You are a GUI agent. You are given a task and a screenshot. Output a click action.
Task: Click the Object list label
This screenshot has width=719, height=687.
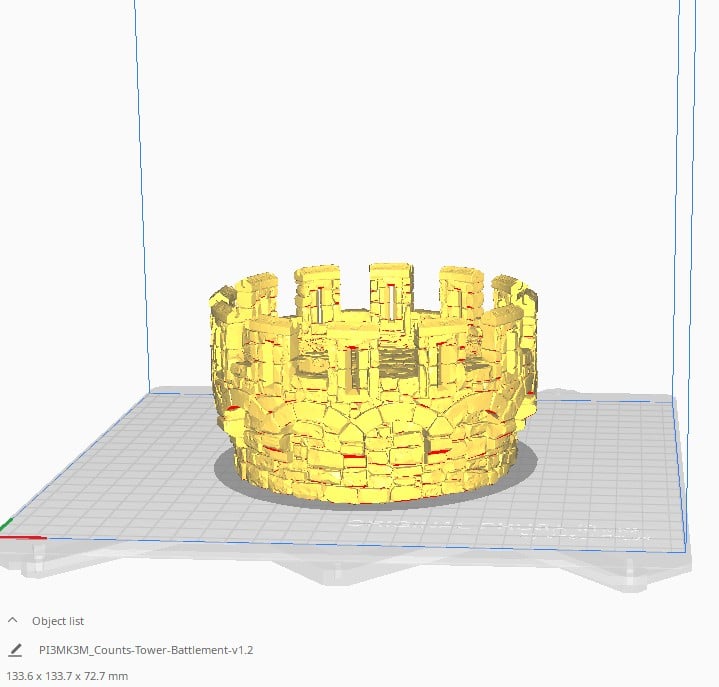pyautogui.click(x=58, y=621)
